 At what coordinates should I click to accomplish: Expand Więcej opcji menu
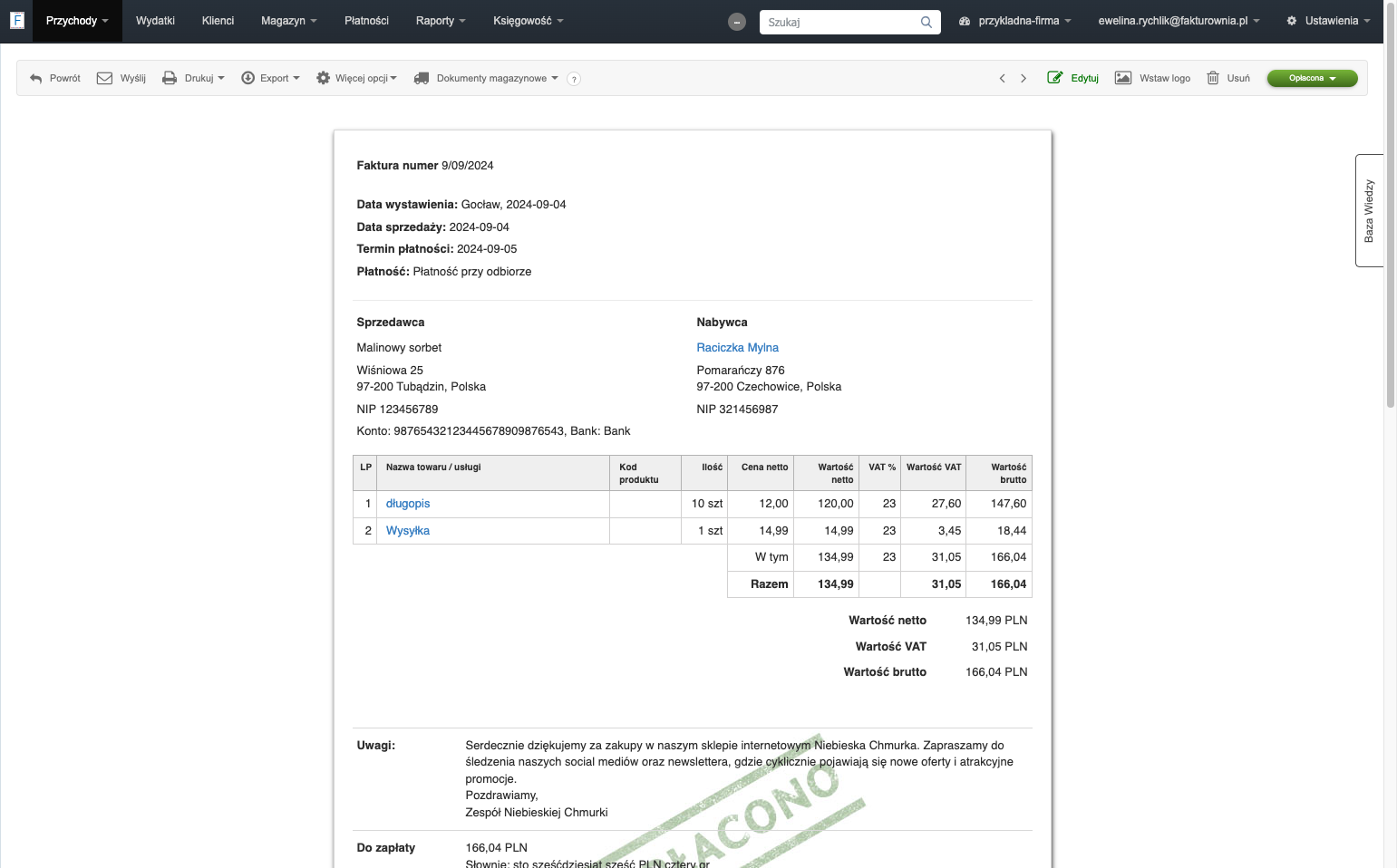[356, 78]
